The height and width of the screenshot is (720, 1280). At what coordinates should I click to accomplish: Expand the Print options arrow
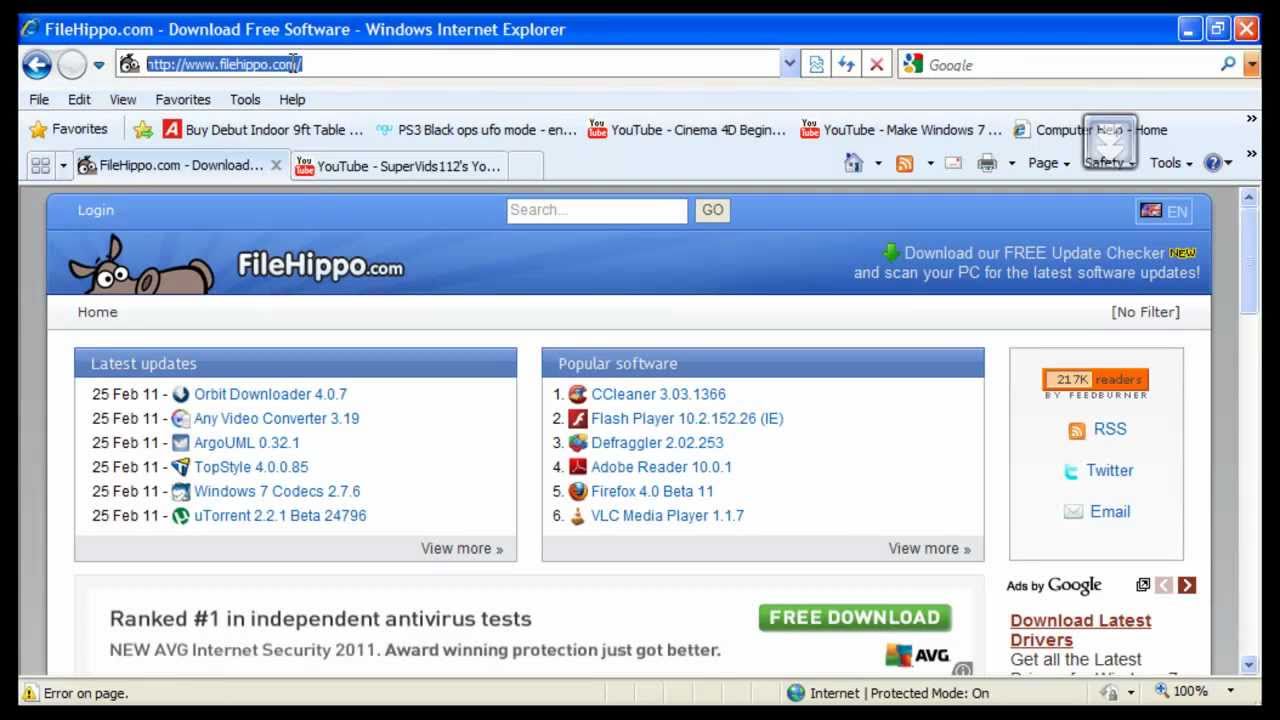tap(1012, 163)
